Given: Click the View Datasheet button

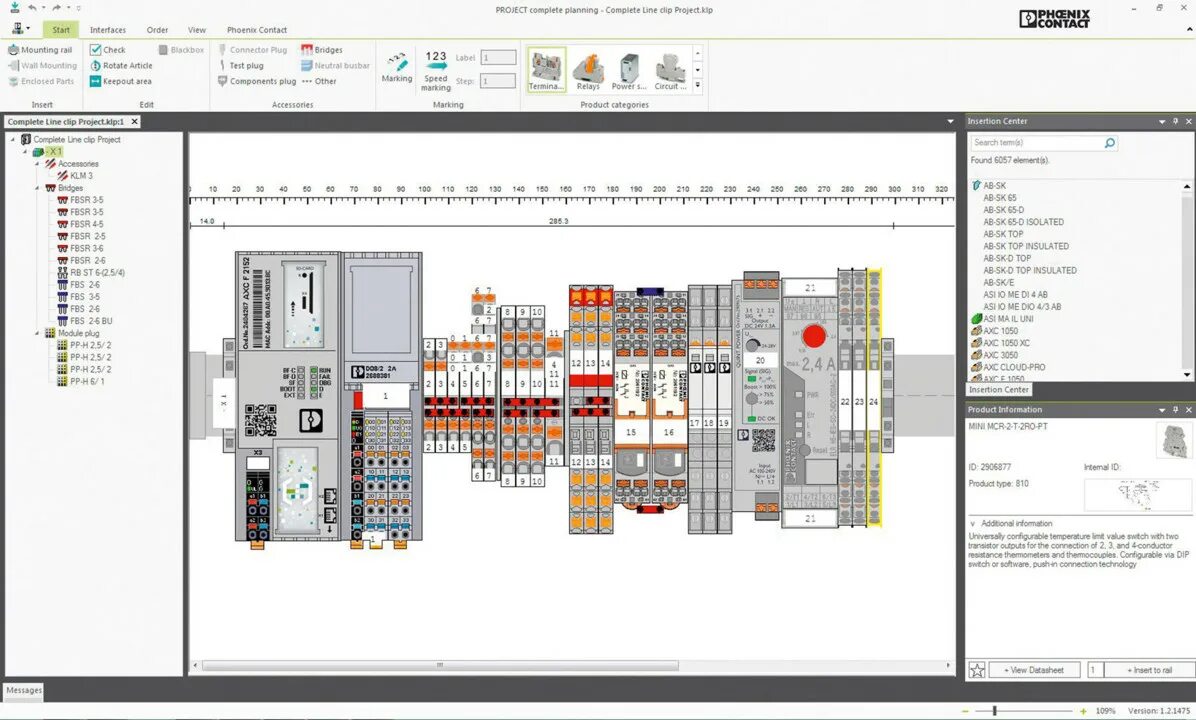Looking at the screenshot, I should coord(1034,670).
